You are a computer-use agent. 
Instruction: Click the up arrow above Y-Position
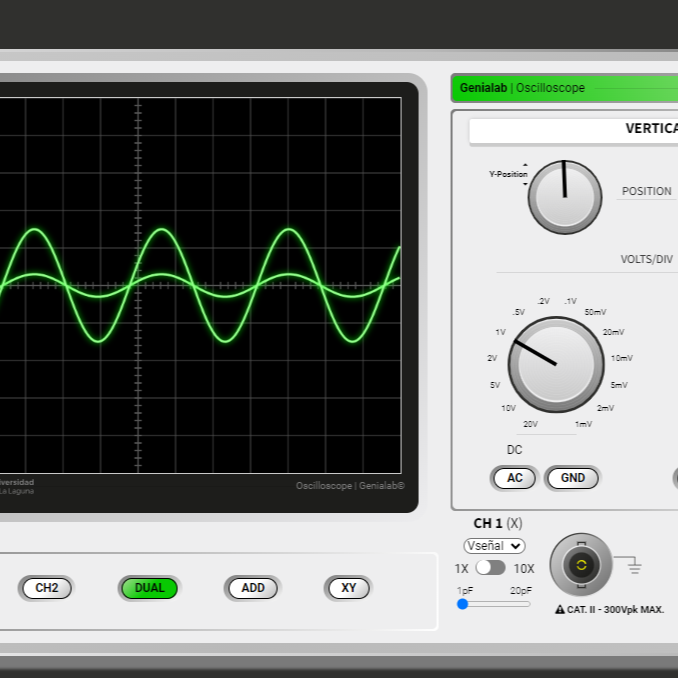(525, 165)
